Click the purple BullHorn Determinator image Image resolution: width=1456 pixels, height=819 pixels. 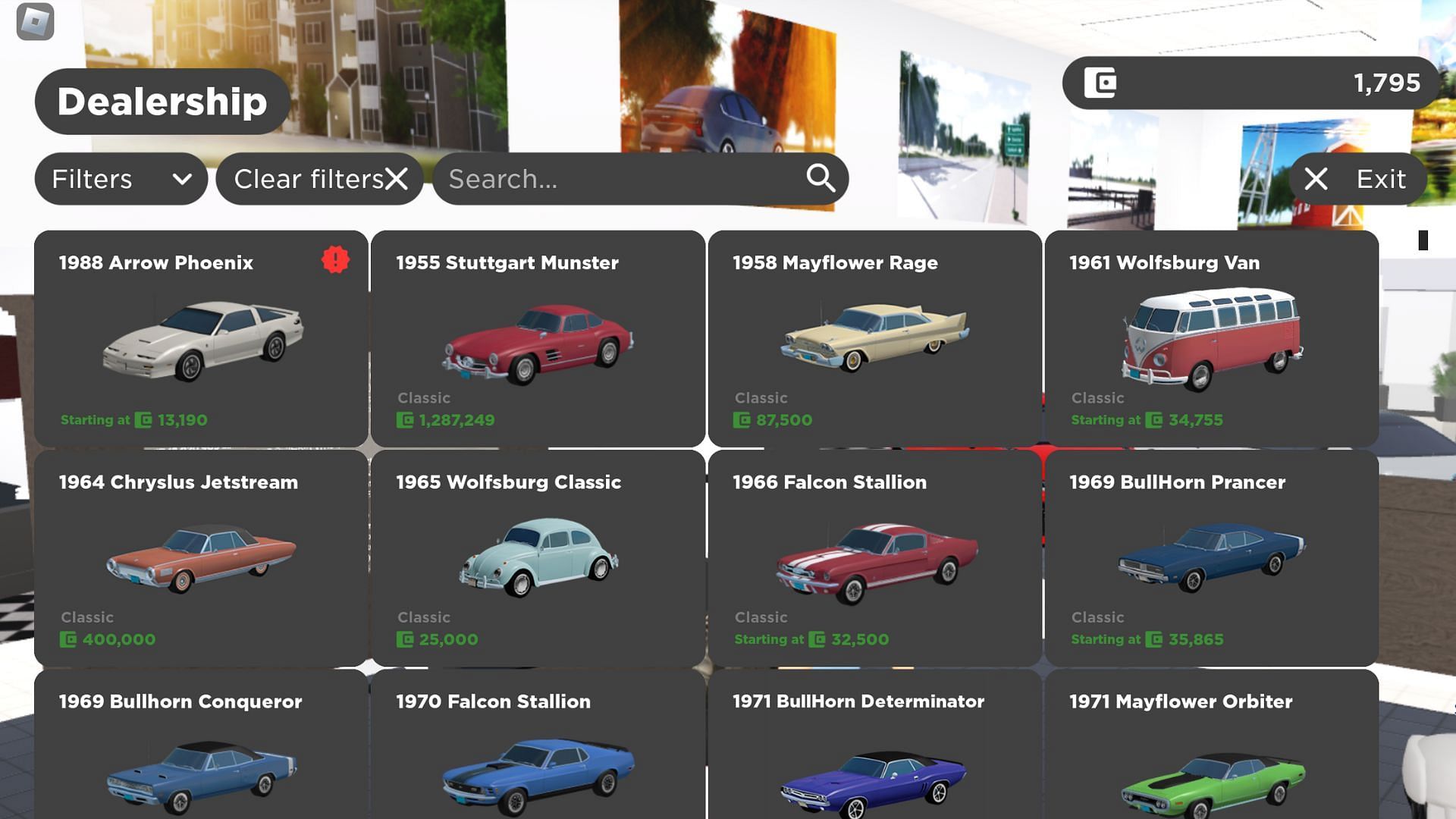pos(874,785)
